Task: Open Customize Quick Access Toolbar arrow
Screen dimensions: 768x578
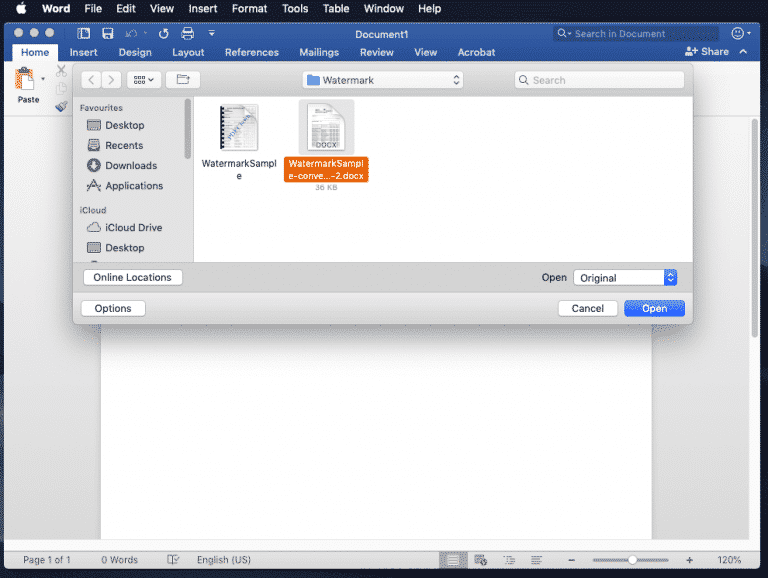Action: [212, 33]
